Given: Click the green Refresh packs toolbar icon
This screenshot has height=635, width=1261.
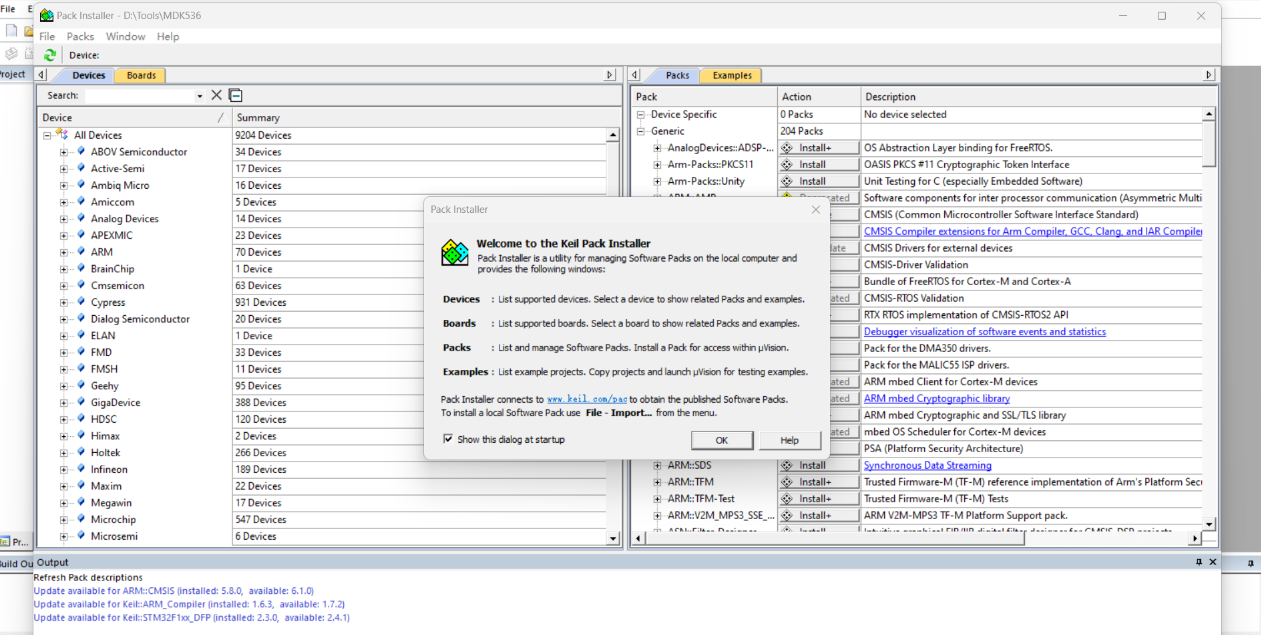Looking at the screenshot, I should click(50, 55).
